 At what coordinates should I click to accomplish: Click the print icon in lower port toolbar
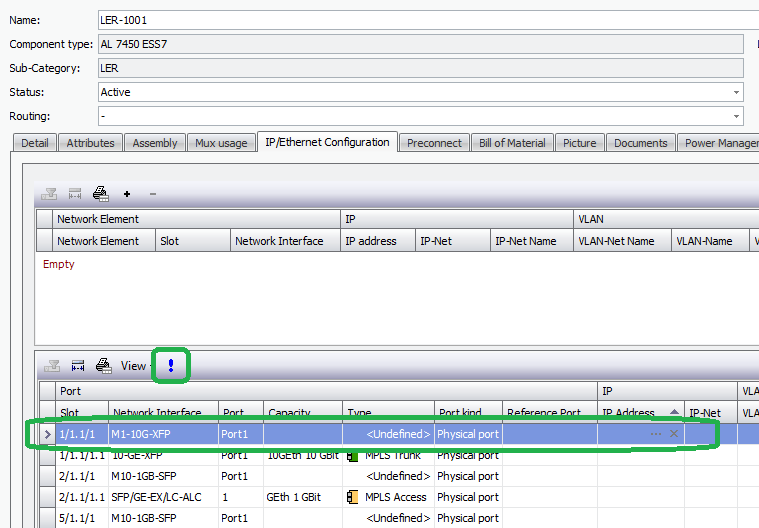click(x=104, y=365)
